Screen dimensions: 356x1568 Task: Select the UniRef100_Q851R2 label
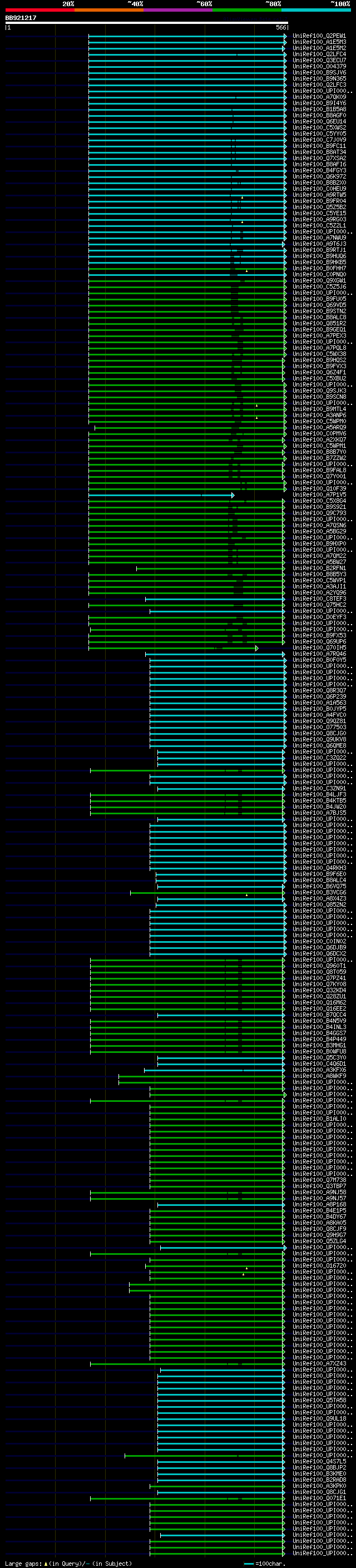(x=319, y=324)
